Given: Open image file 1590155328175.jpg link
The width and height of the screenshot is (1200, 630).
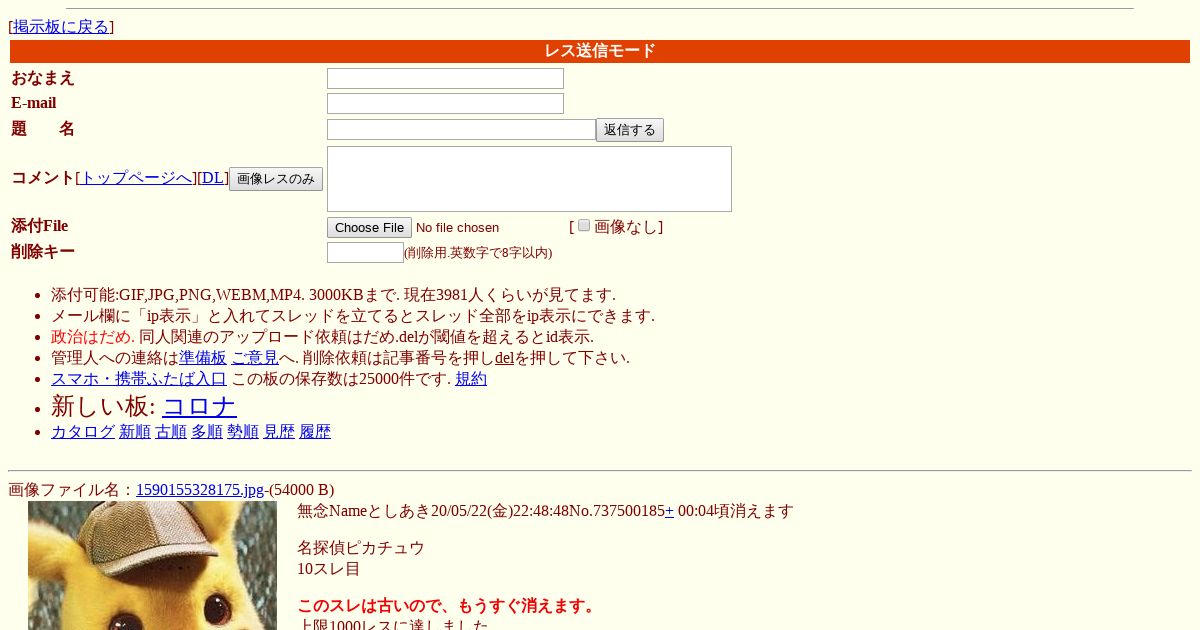Looking at the screenshot, I should pos(200,490).
